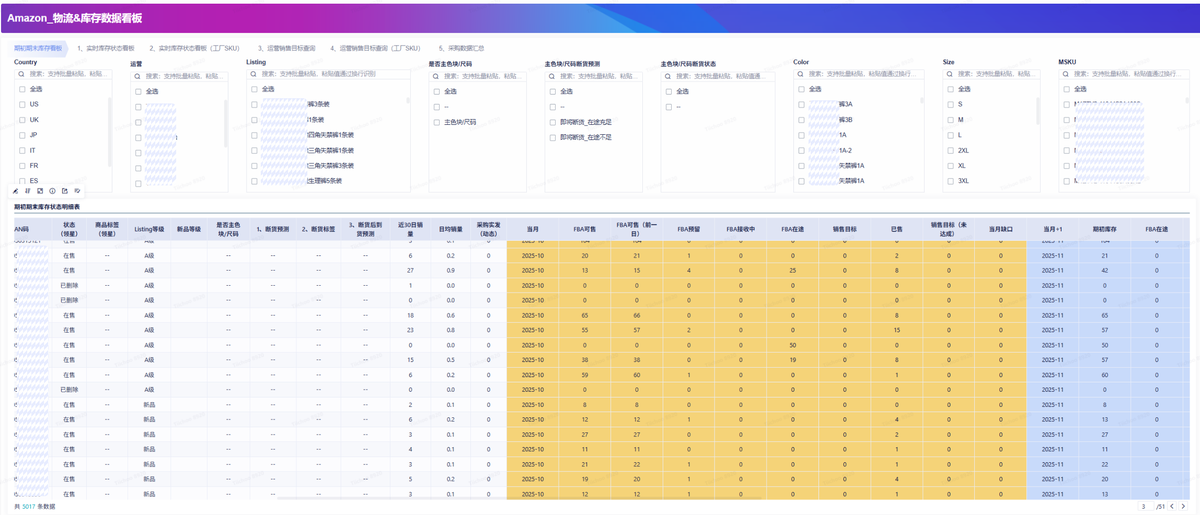Click the export icon in floating toolbar

click(65, 190)
